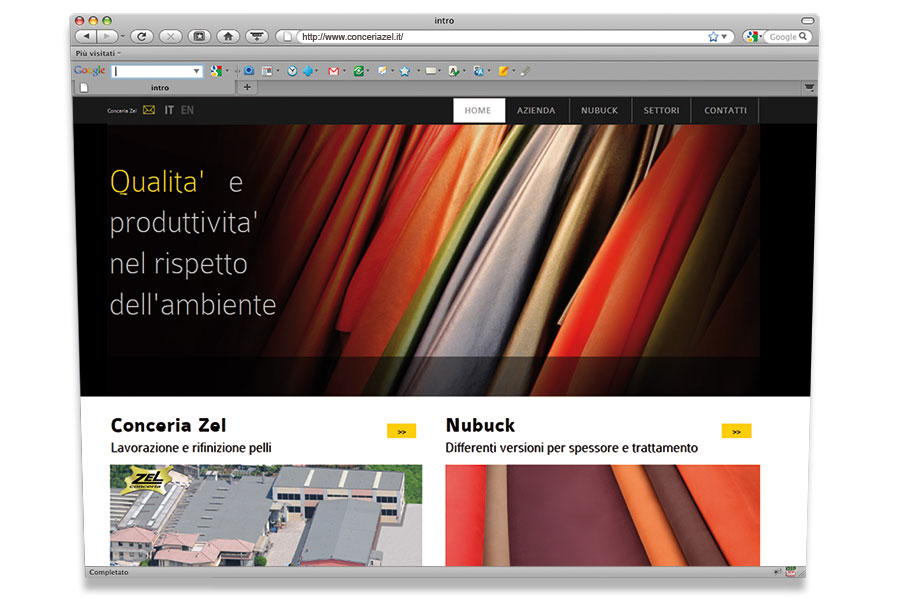Image resolution: width=900 pixels, height=600 pixels.
Task: Click the Conceria Zel section heading
Action: 168,425
